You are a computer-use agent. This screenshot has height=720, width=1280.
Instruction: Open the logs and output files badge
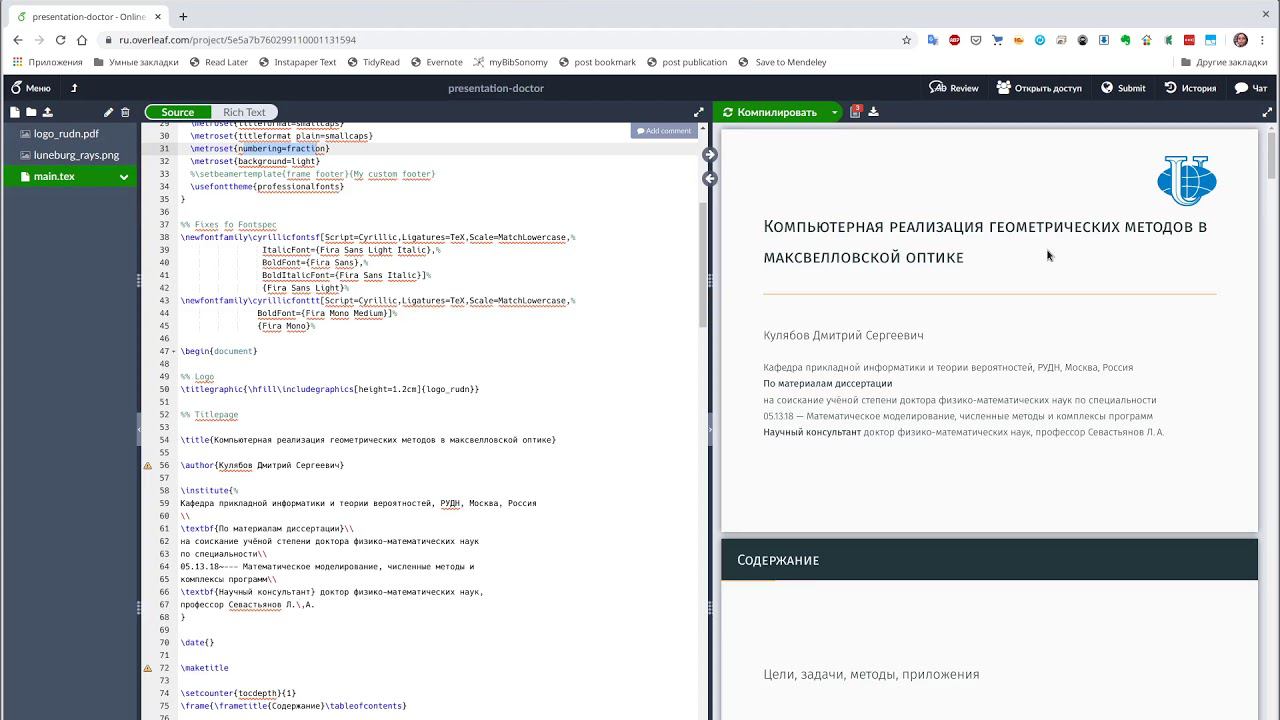(855, 111)
